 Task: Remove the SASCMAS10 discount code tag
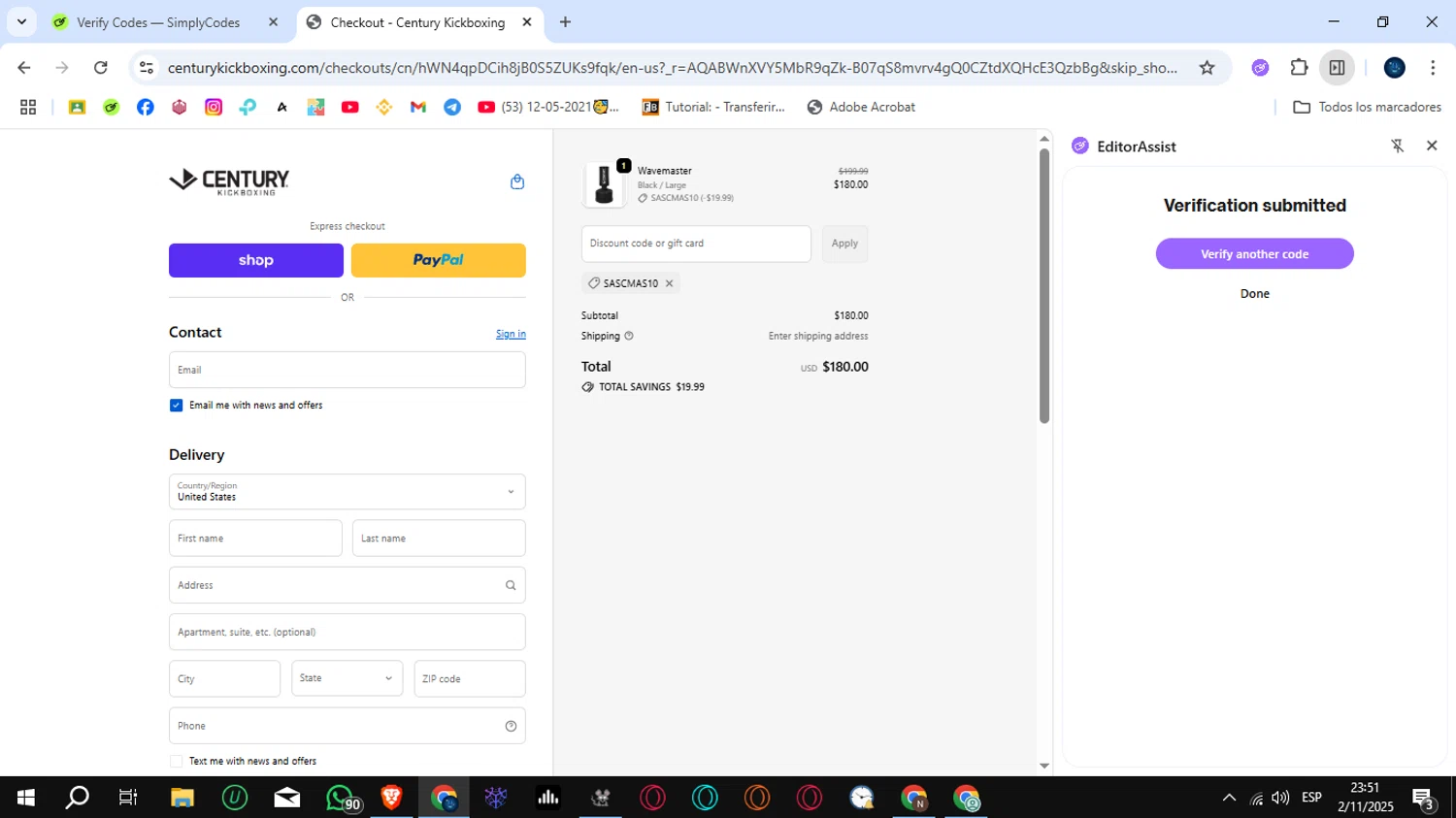click(x=669, y=283)
